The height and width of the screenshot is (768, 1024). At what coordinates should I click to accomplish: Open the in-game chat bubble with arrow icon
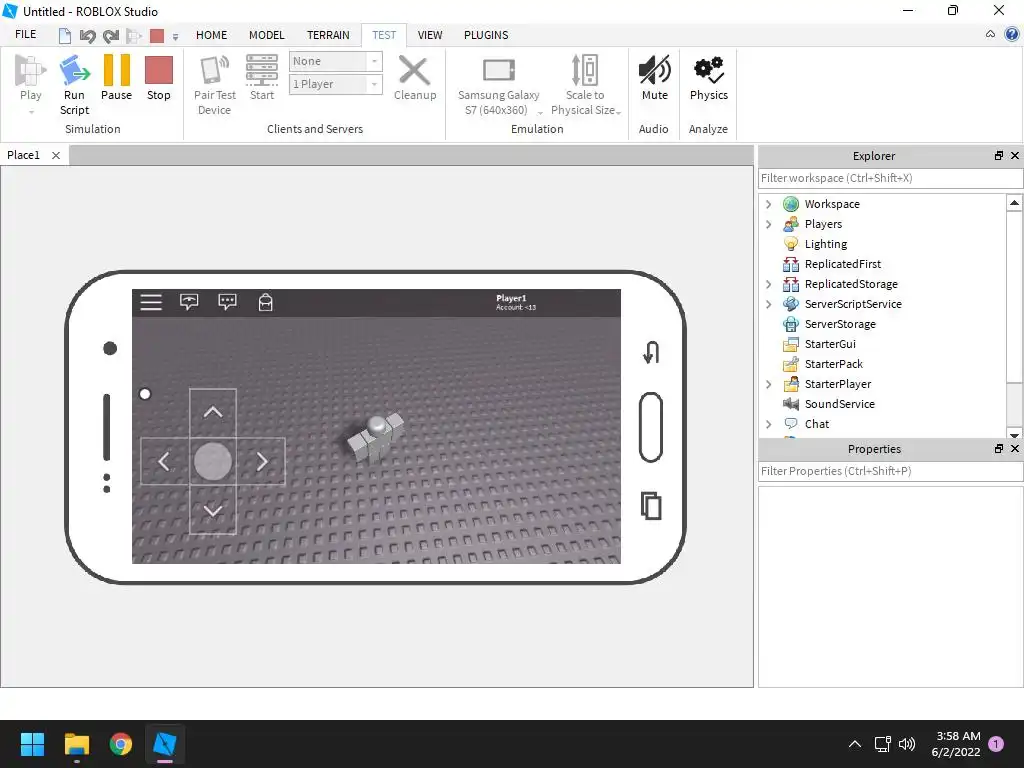pyautogui.click(x=189, y=302)
